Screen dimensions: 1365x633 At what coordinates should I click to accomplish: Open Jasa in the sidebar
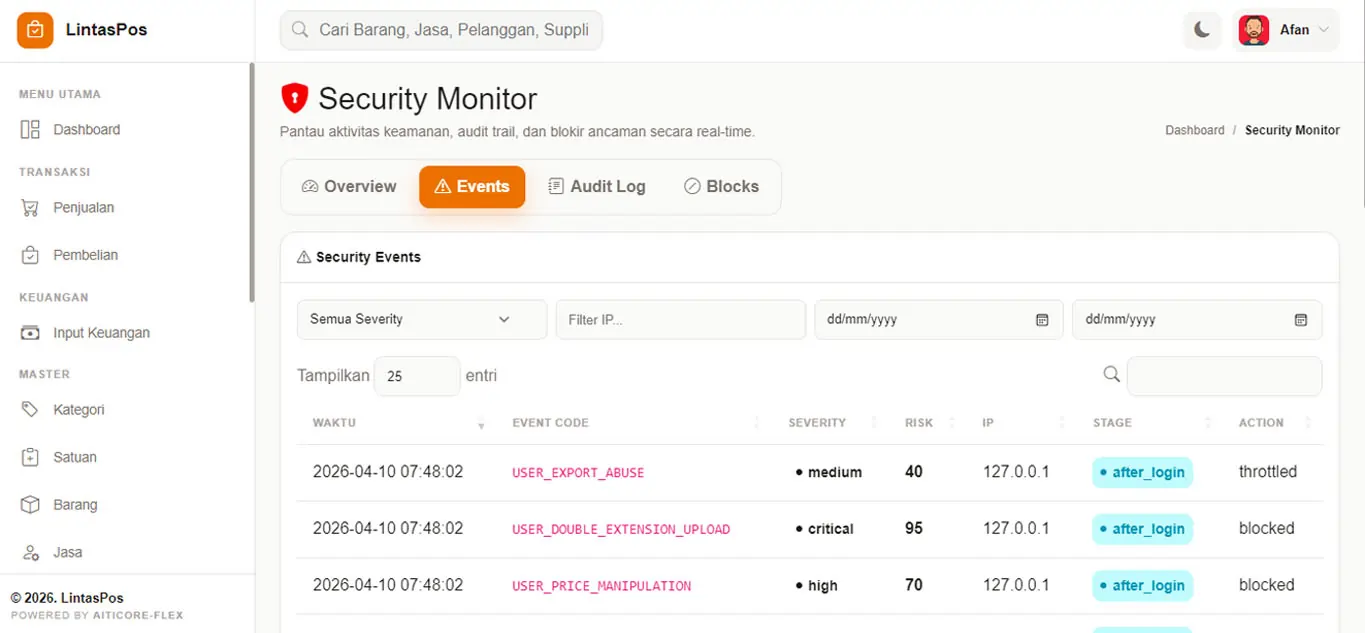click(67, 552)
